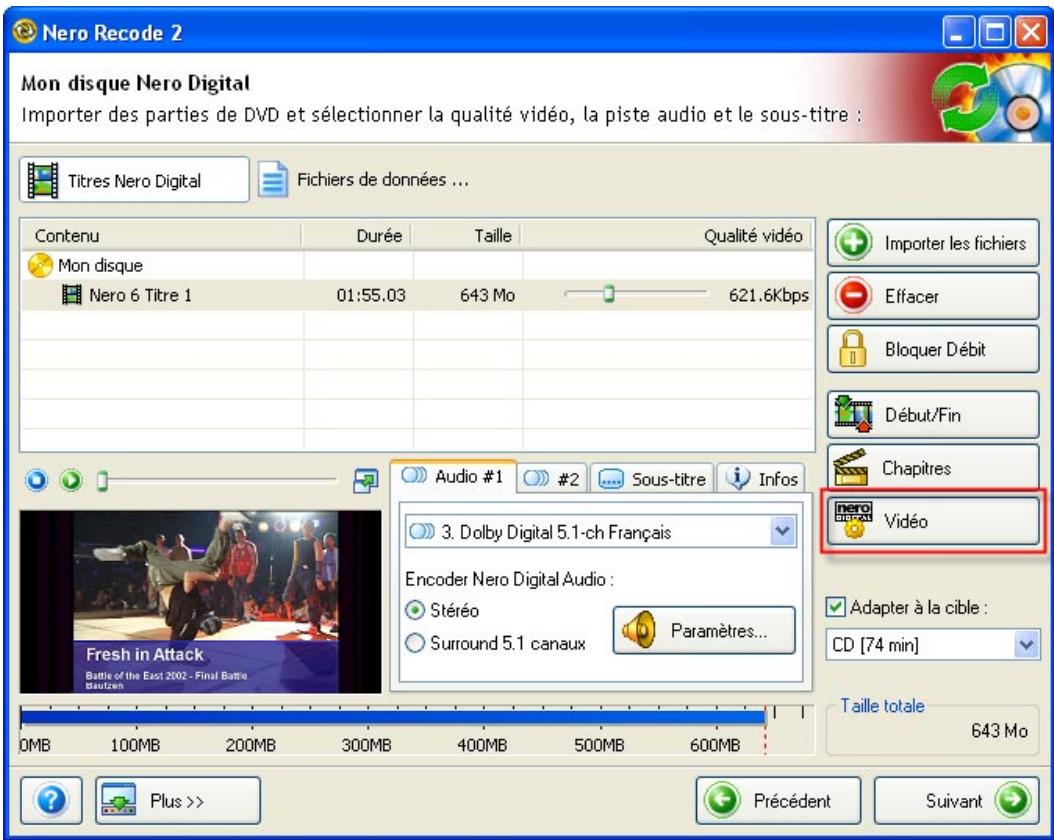Open Nero Digital Vidéo settings
Screen dimensions: 1054x840
pos(933,521)
